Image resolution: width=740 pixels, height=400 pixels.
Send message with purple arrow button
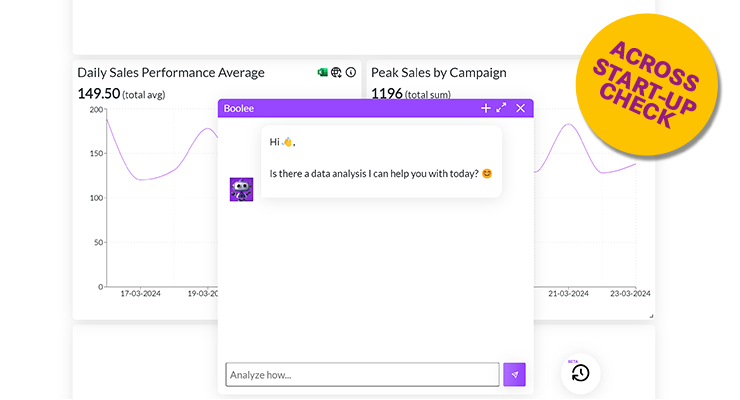pyautogui.click(x=514, y=375)
